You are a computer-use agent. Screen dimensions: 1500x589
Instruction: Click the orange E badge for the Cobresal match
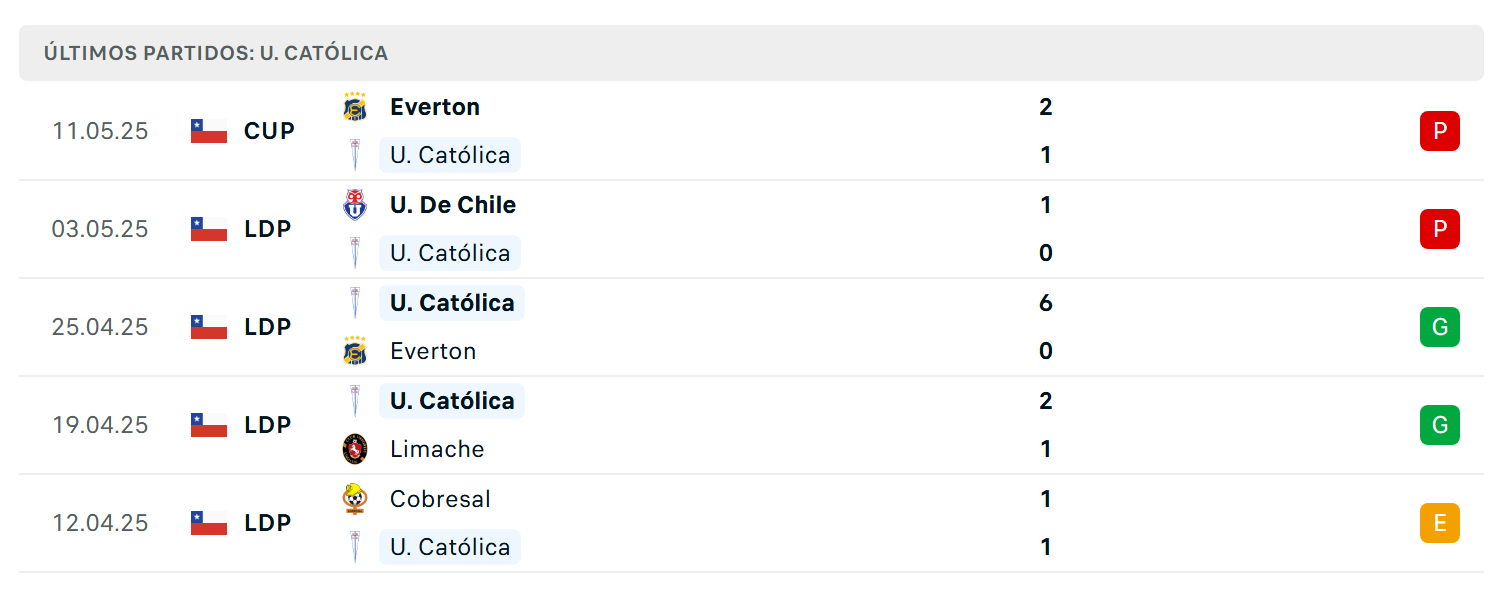1439,523
